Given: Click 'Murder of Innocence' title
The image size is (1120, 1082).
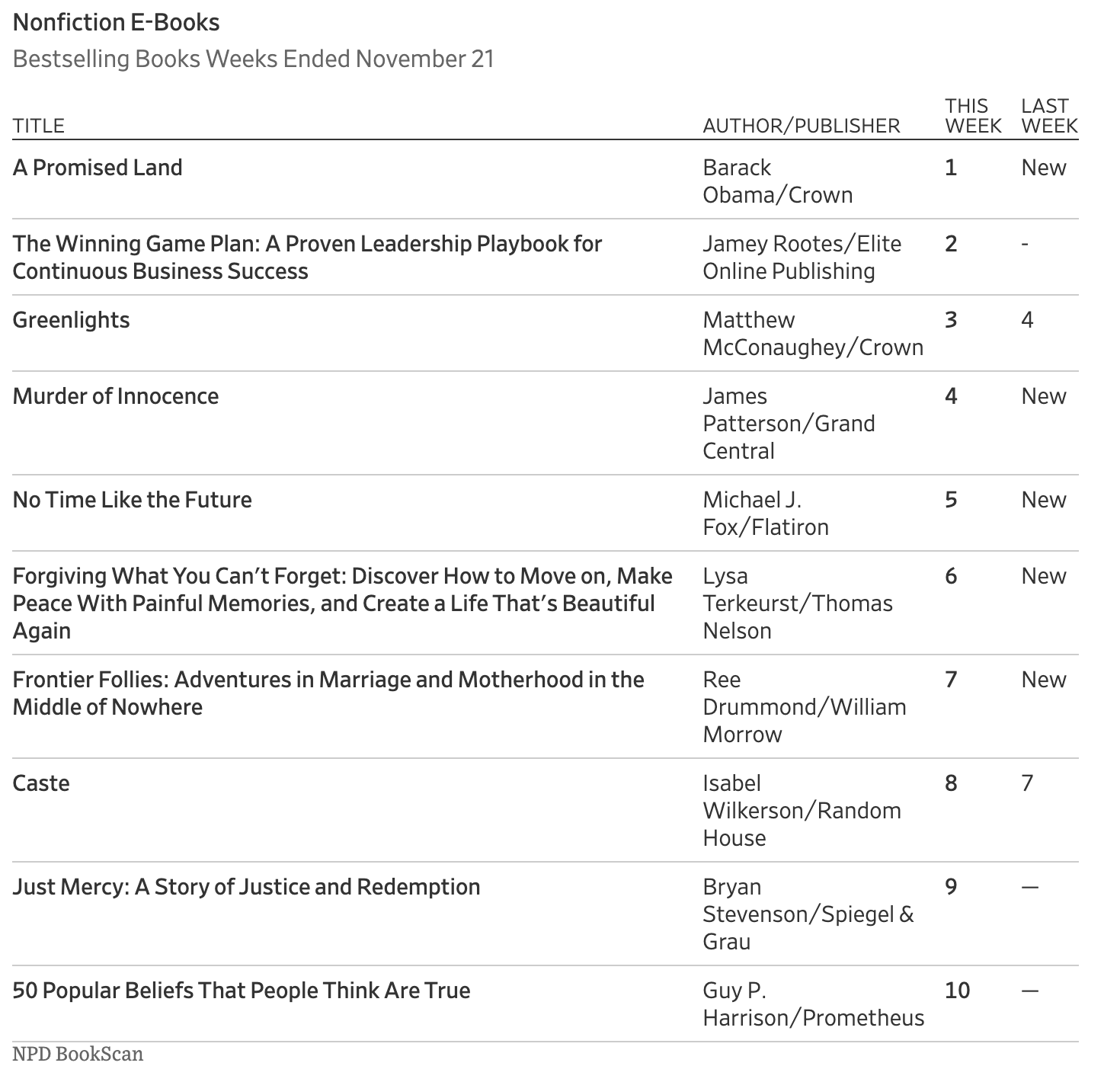Looking at the screenshot, I should click(x=116, y=396).
